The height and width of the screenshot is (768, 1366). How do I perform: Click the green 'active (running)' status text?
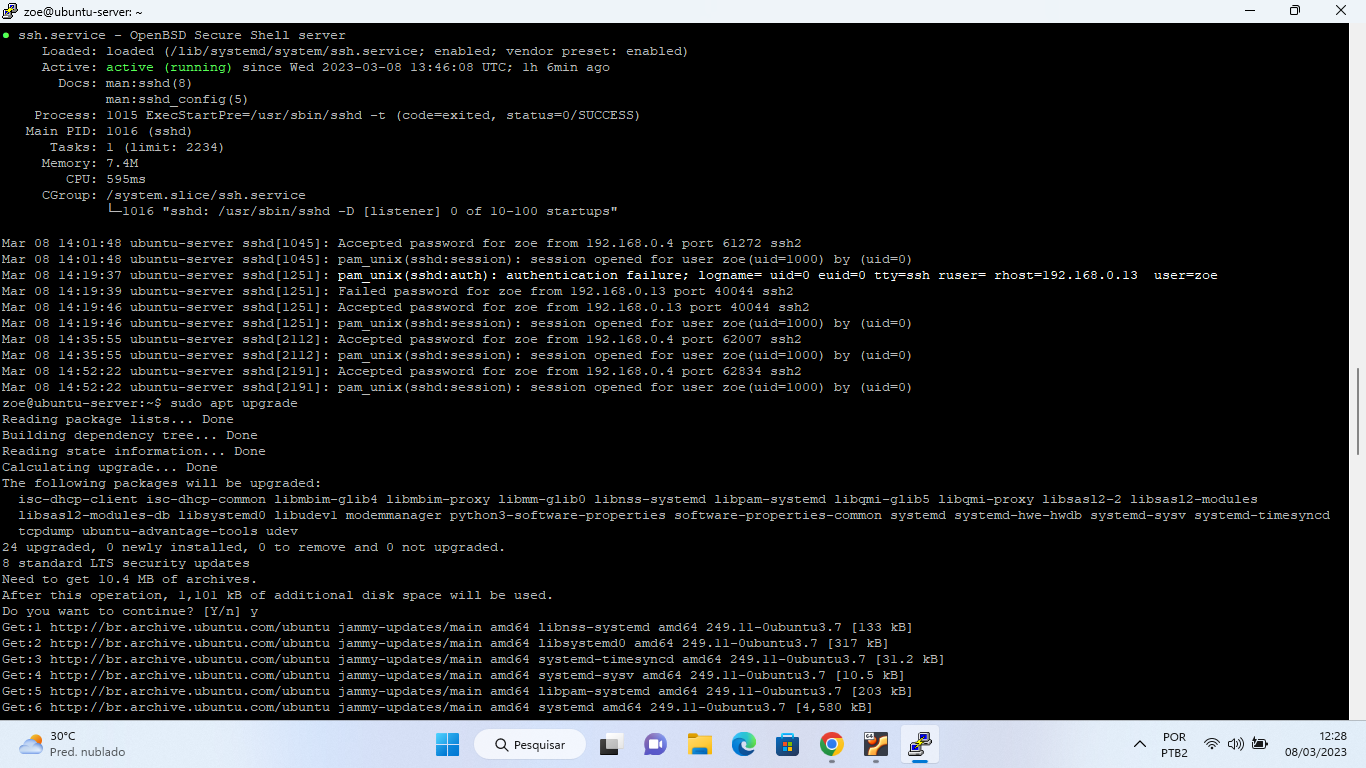pyautogui.click(x=169, y=67)
